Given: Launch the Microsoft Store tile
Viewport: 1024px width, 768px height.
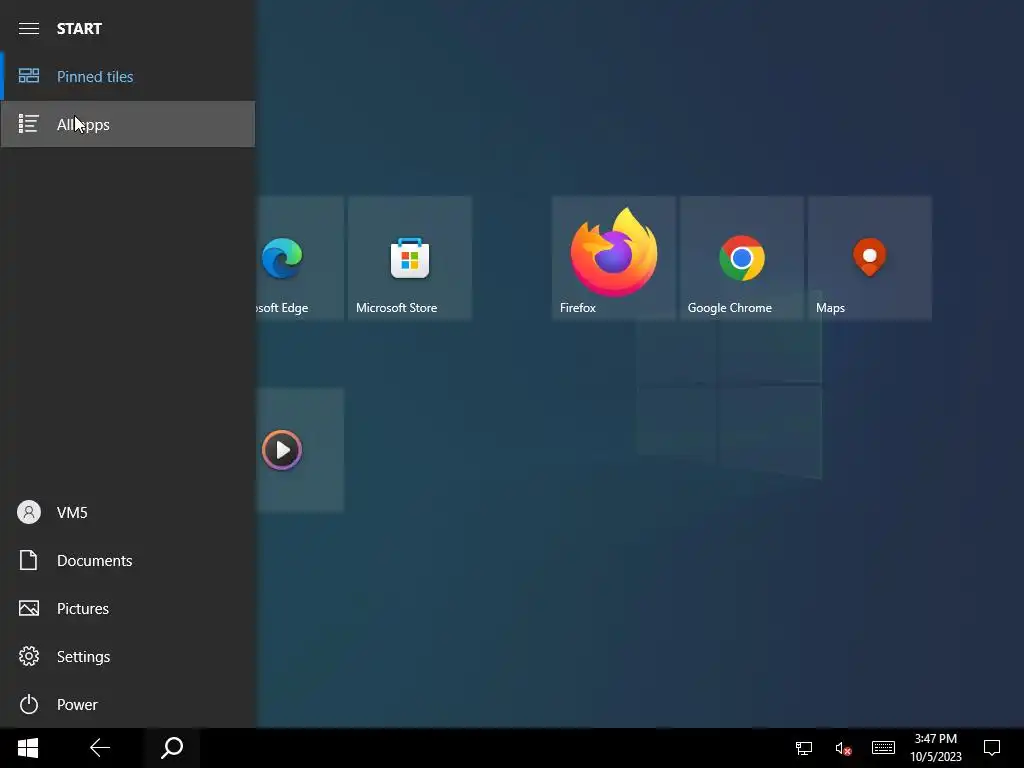Looking at the screenshot, I should (410, 258).
